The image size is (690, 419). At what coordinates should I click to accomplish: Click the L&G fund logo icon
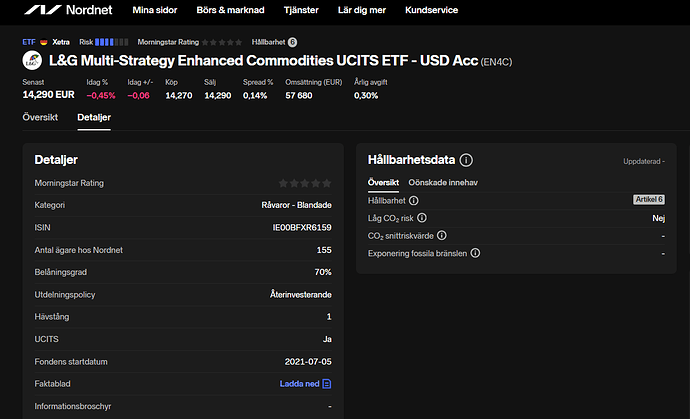click(x=32, y=62)
